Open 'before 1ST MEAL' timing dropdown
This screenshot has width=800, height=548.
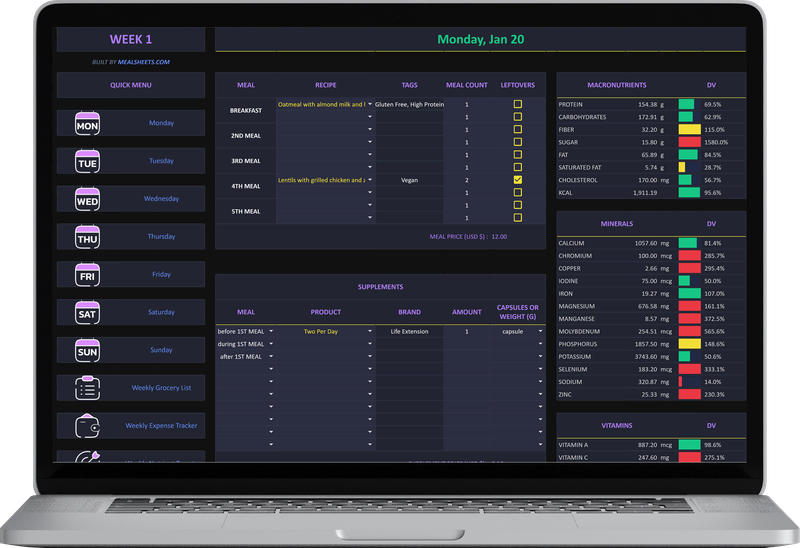[271, 331]
